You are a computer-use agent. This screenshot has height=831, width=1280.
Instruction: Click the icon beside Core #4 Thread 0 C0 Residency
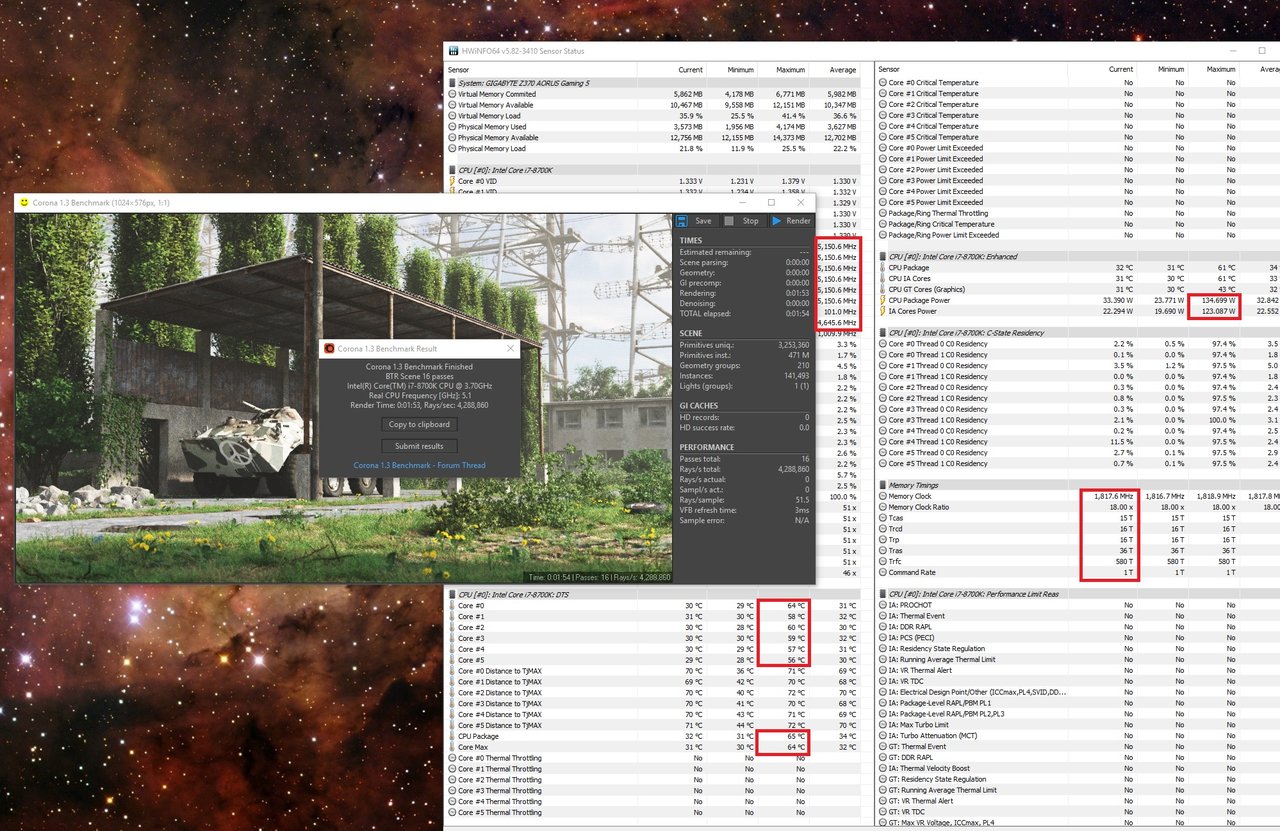click(883, 431)
